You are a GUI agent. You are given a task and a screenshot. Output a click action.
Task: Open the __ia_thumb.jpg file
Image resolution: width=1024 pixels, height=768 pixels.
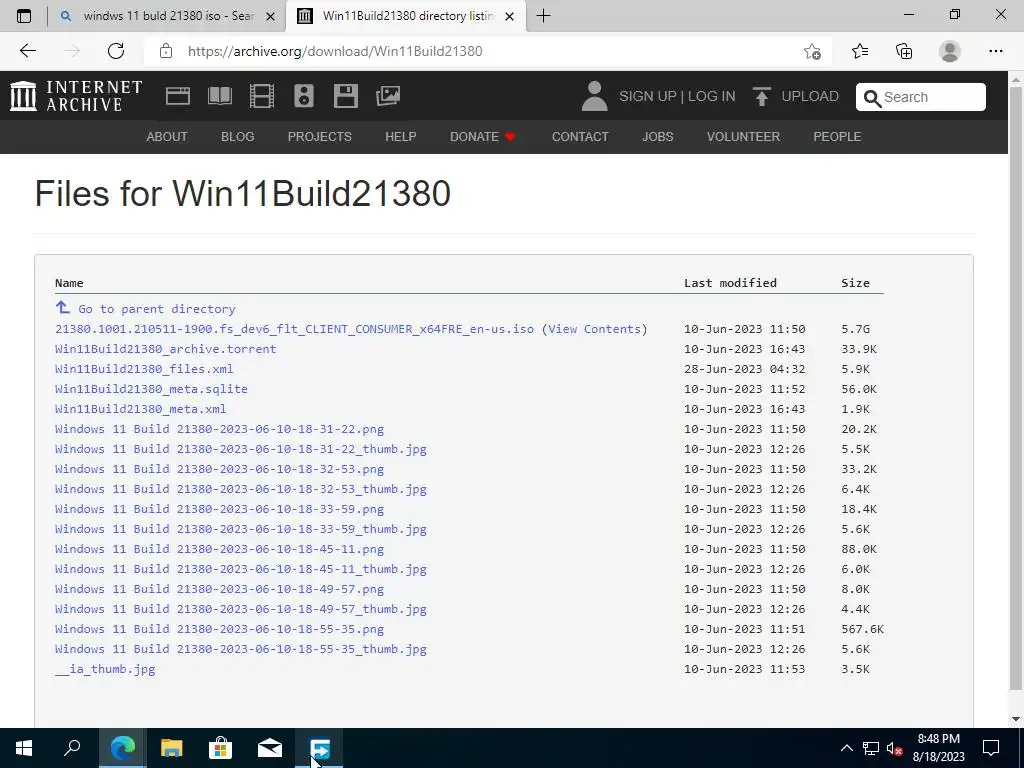[105, 669]
